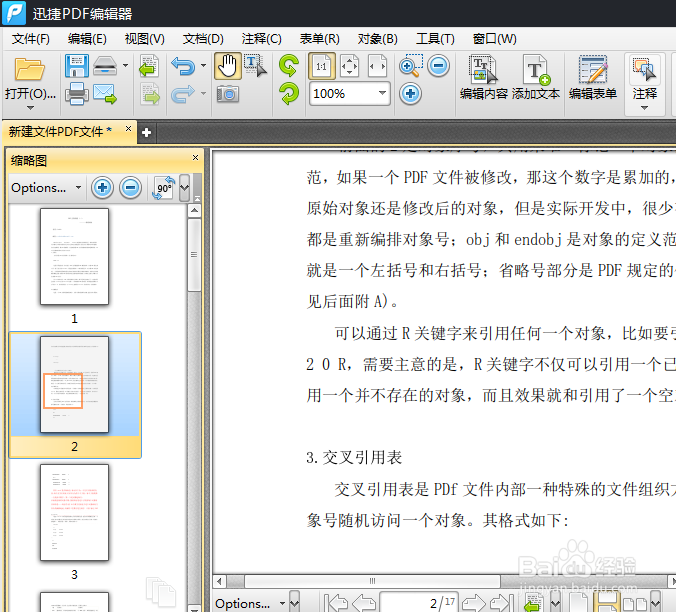Viewport: 676px width, 612px height.
Task: Expand the 注释 comment tool dropdown
Action: (x=645, y=109)
